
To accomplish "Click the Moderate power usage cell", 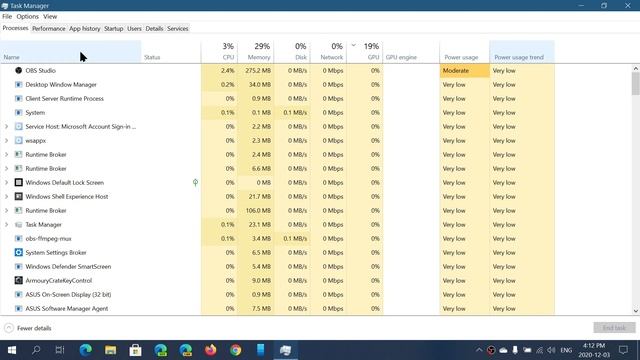I will (x=464, y=71).
